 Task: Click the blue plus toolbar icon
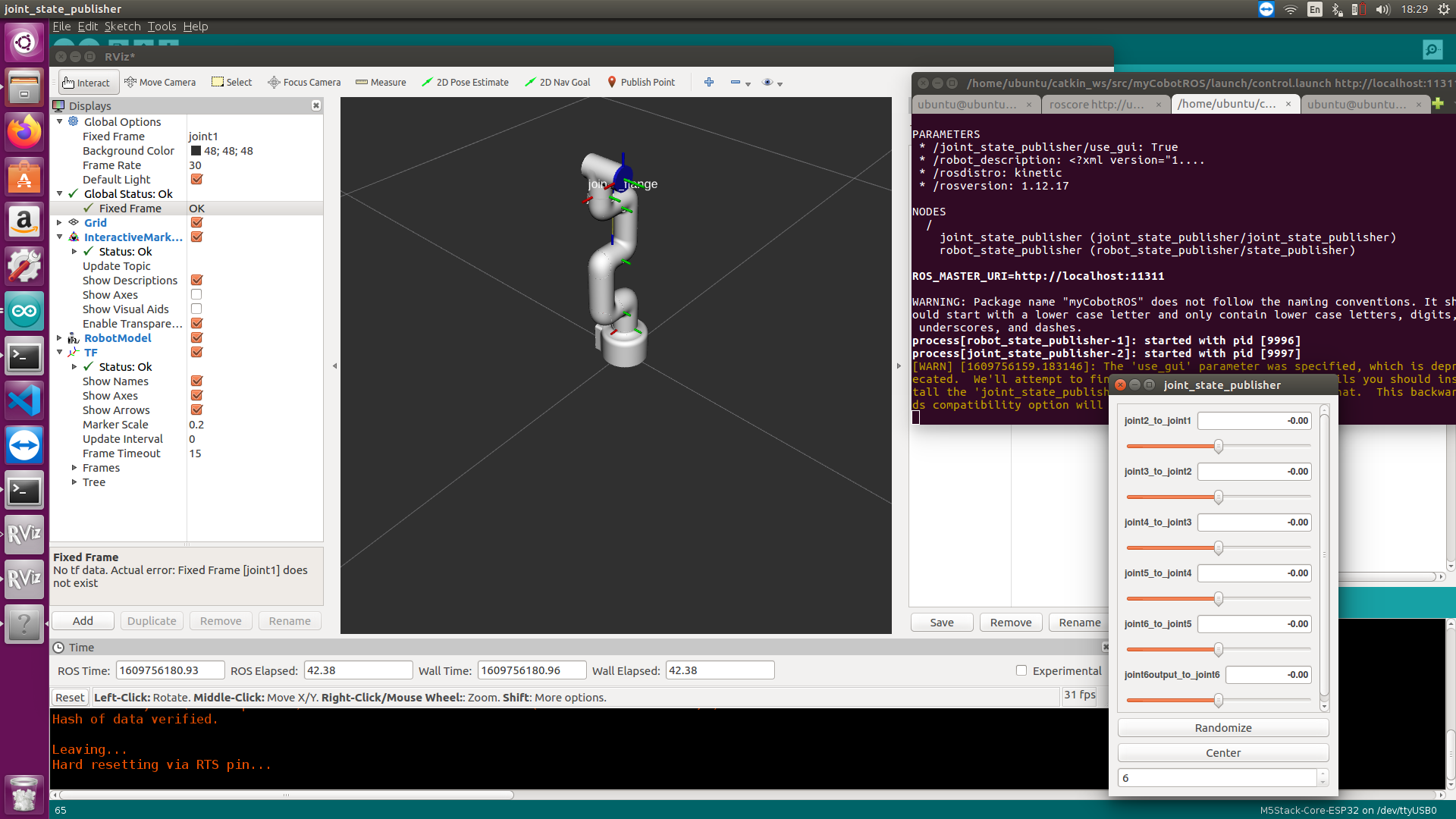pos(709,82)
